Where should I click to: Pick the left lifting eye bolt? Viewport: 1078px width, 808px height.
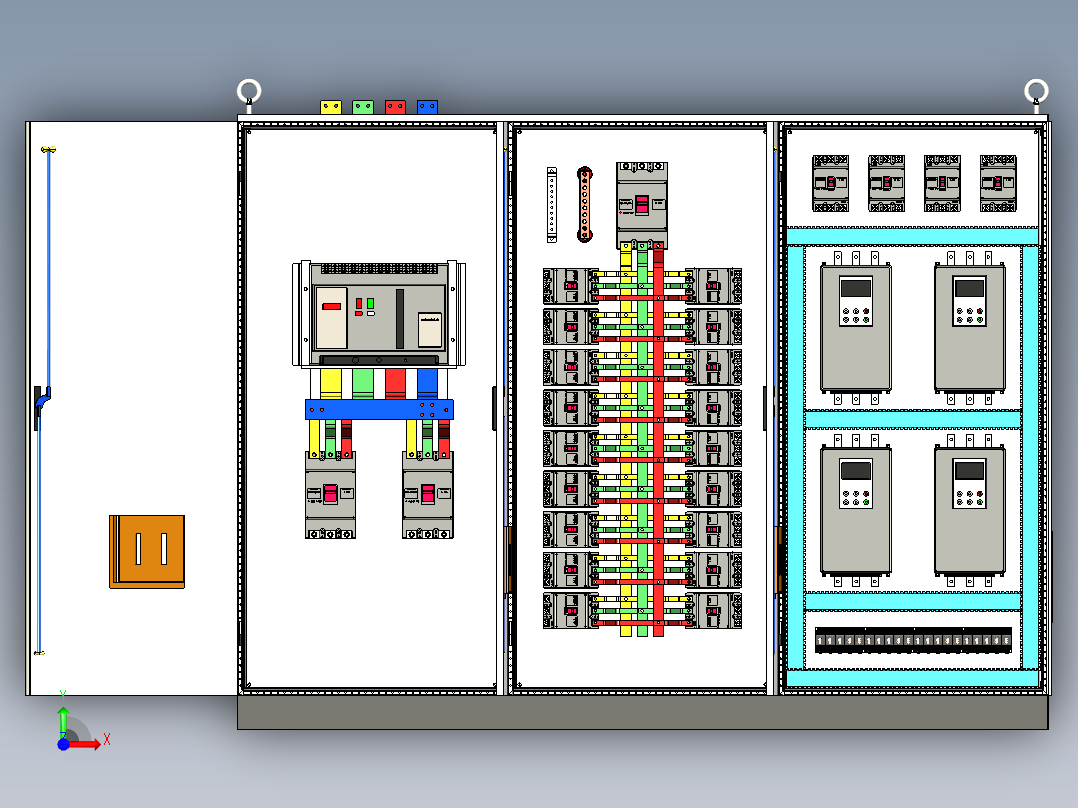coord(249,94)
